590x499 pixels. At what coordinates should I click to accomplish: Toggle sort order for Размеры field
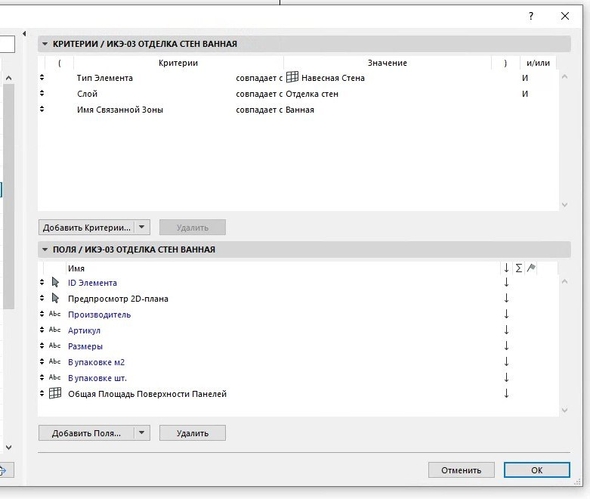pyautogui.click(x=506, y=346)
